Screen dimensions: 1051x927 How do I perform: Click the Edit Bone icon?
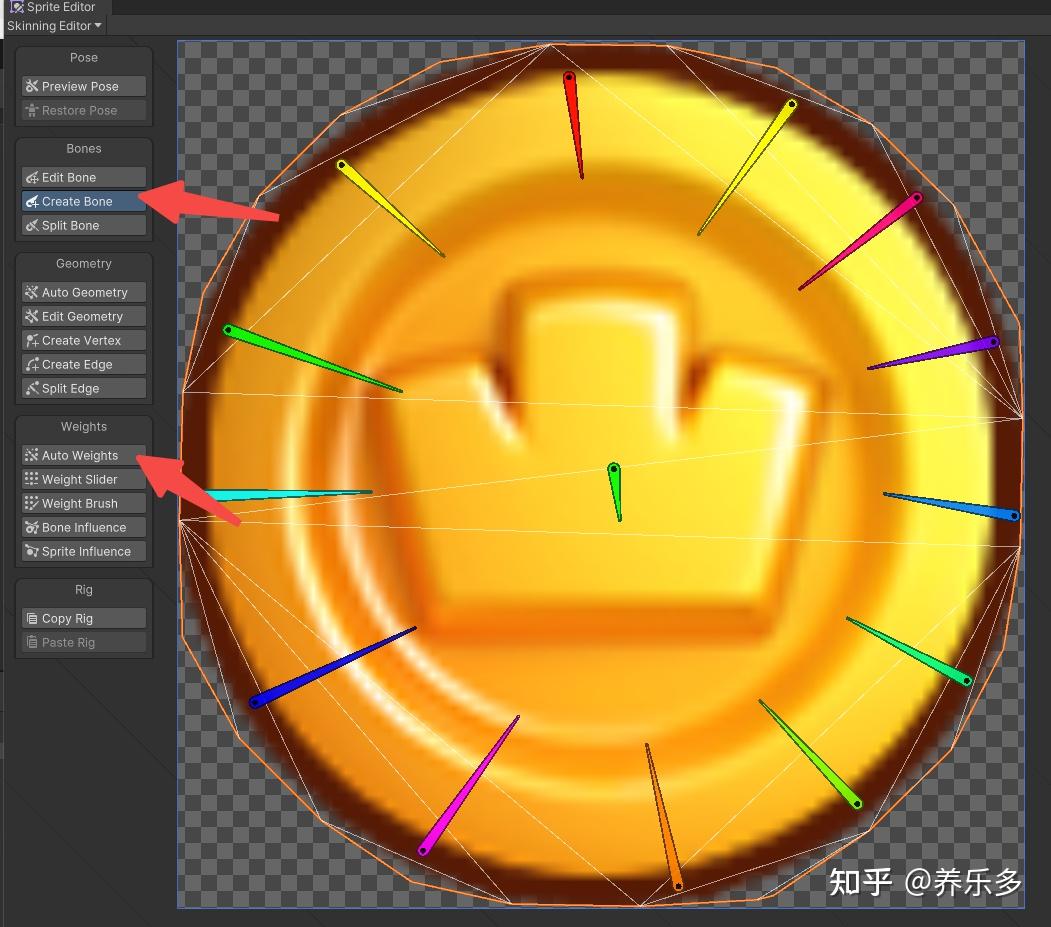pyautogui.click(x=32, y=177)
